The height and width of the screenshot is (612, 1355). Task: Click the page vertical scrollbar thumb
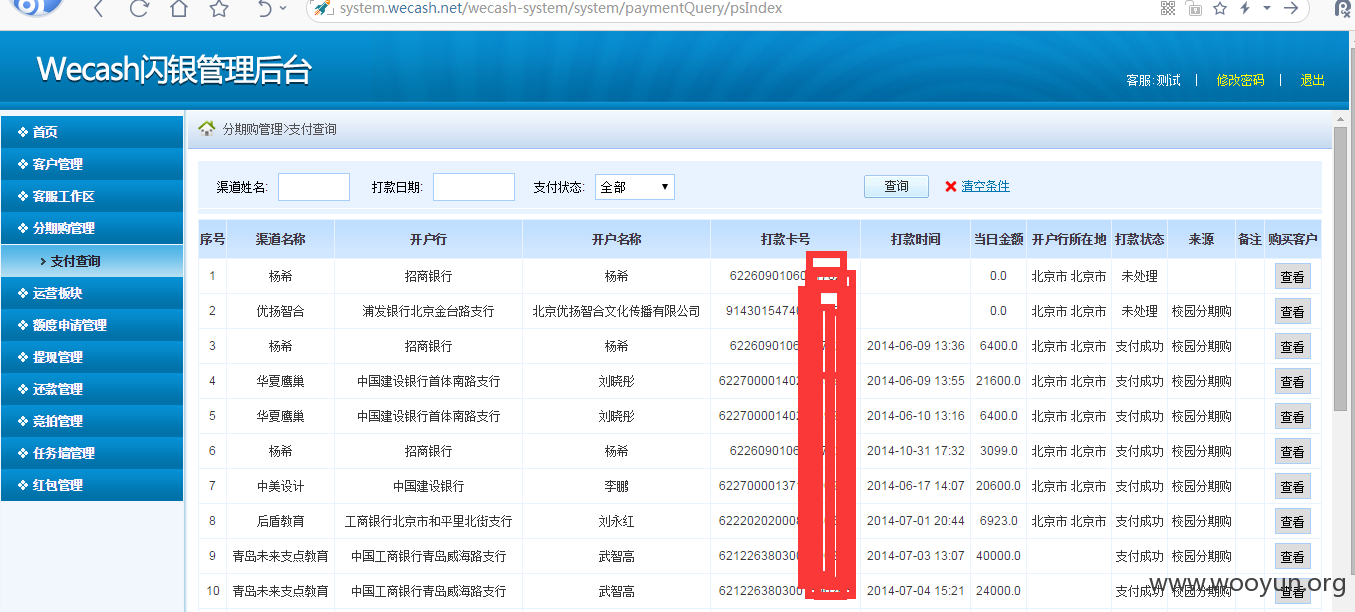coord(1341,269)
